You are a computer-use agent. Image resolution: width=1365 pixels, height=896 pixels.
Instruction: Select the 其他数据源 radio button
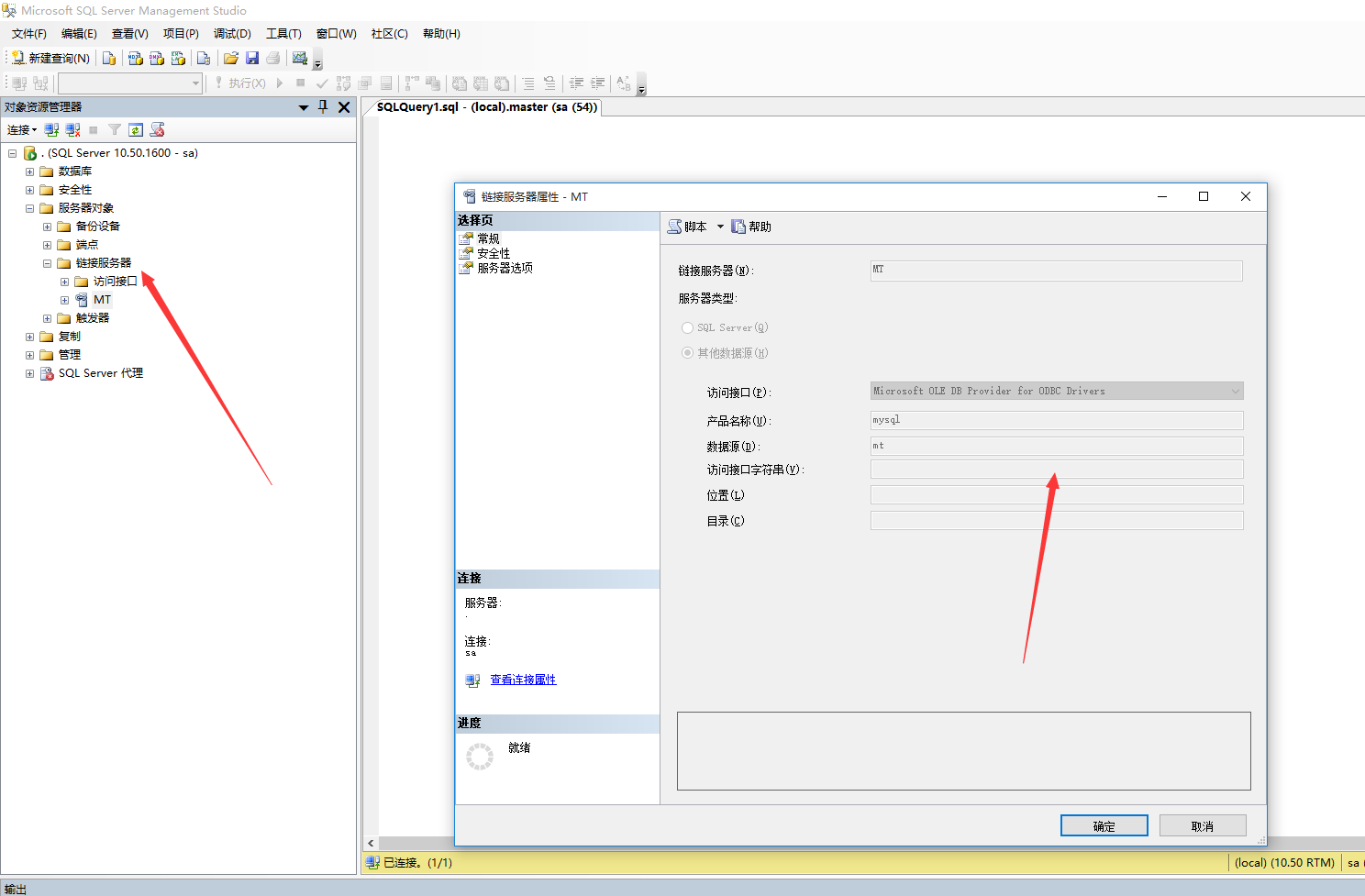[687, 353]
